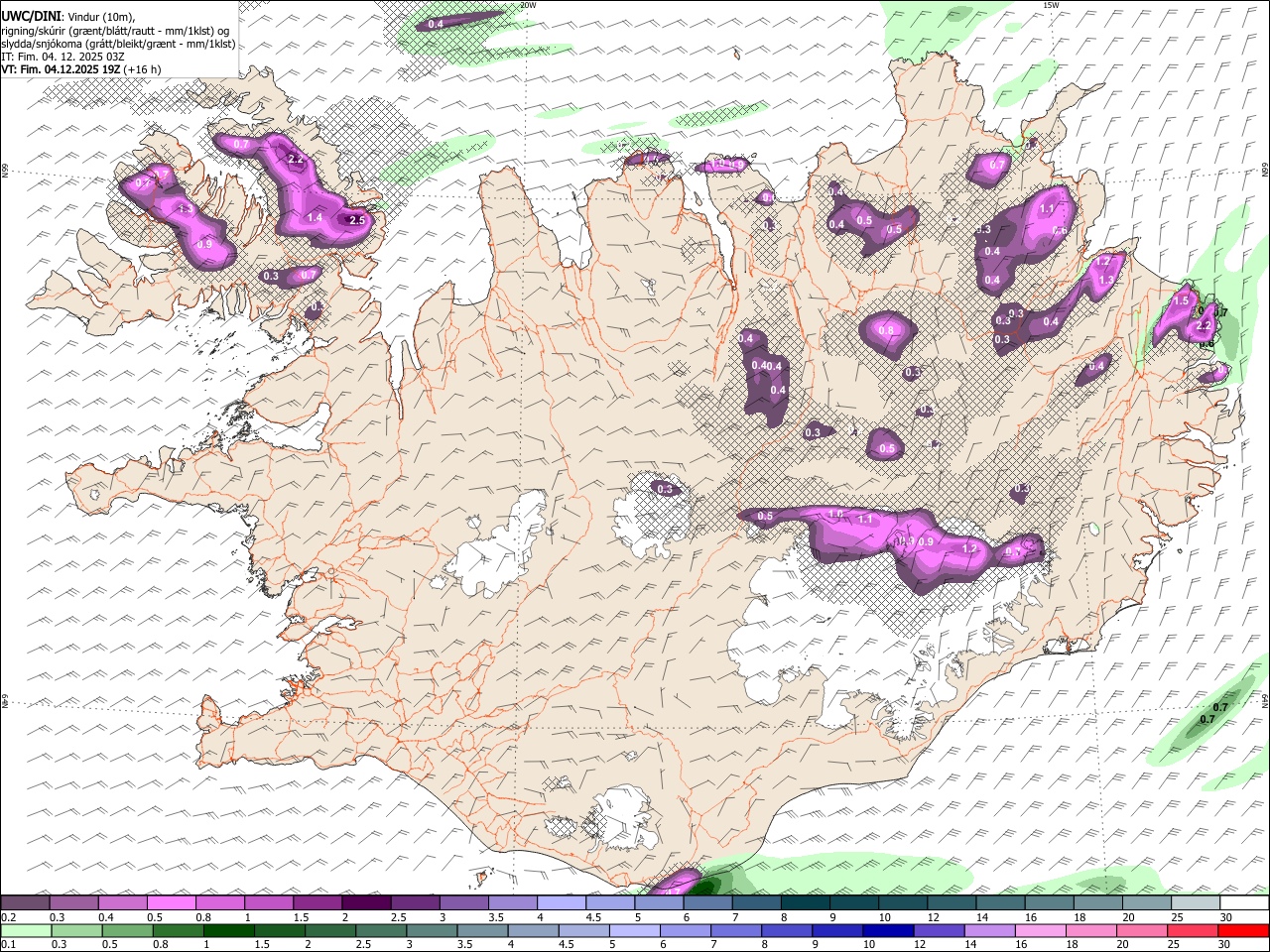This screenshot has width=1270, height=952.
Task: Click snow scale swatch between 12 and 14
Action: tap(952, 902)
